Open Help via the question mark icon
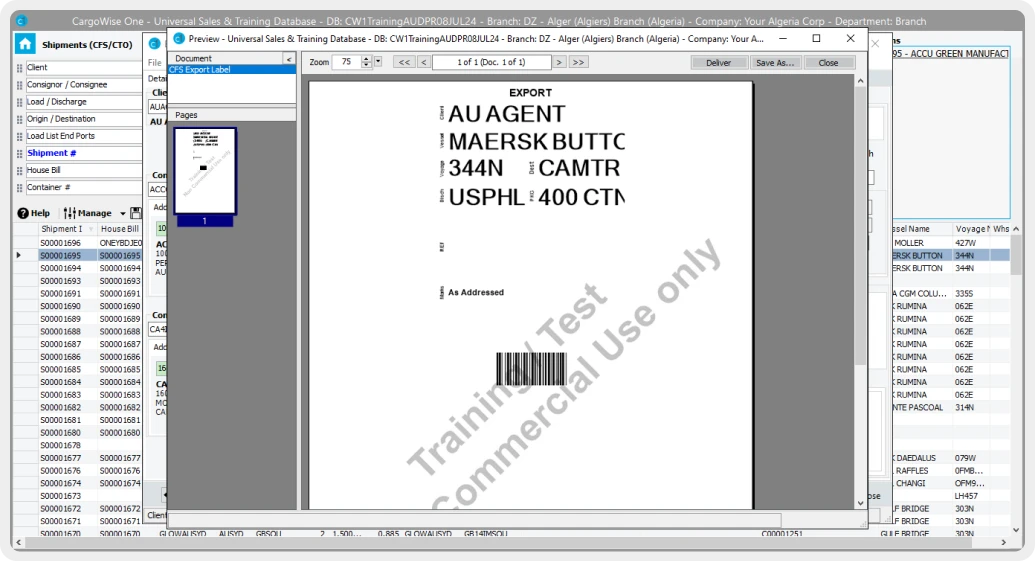 point(23,213)
